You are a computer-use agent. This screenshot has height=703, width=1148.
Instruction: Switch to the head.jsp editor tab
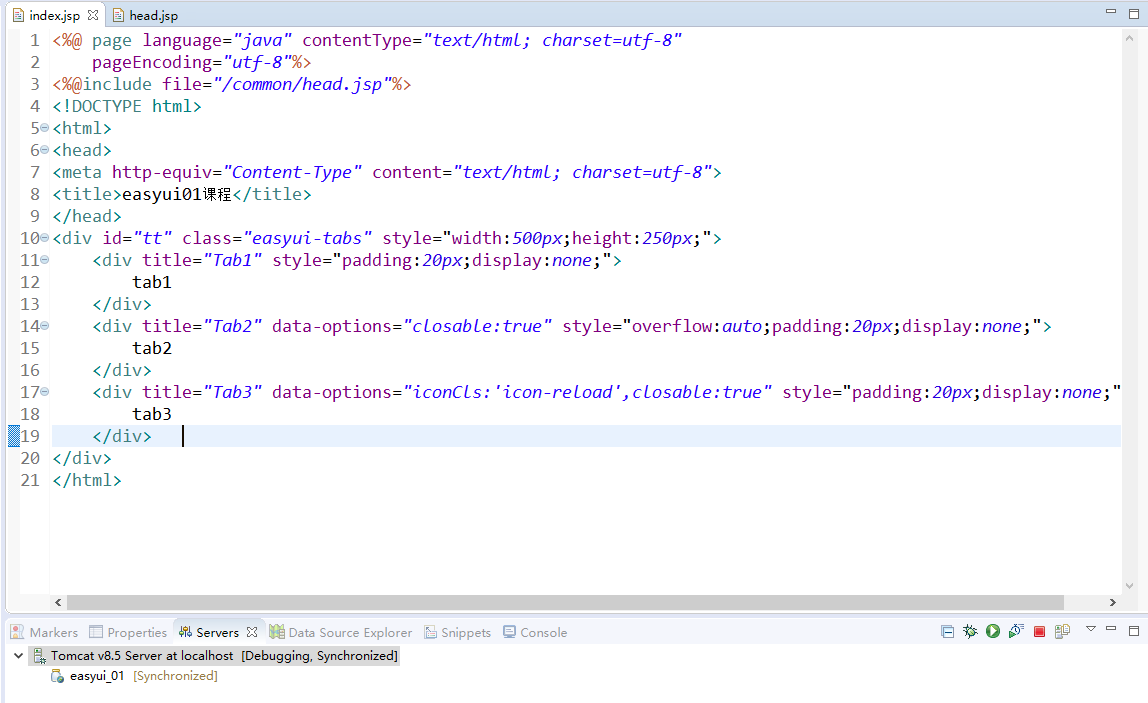tap(146, 15)
